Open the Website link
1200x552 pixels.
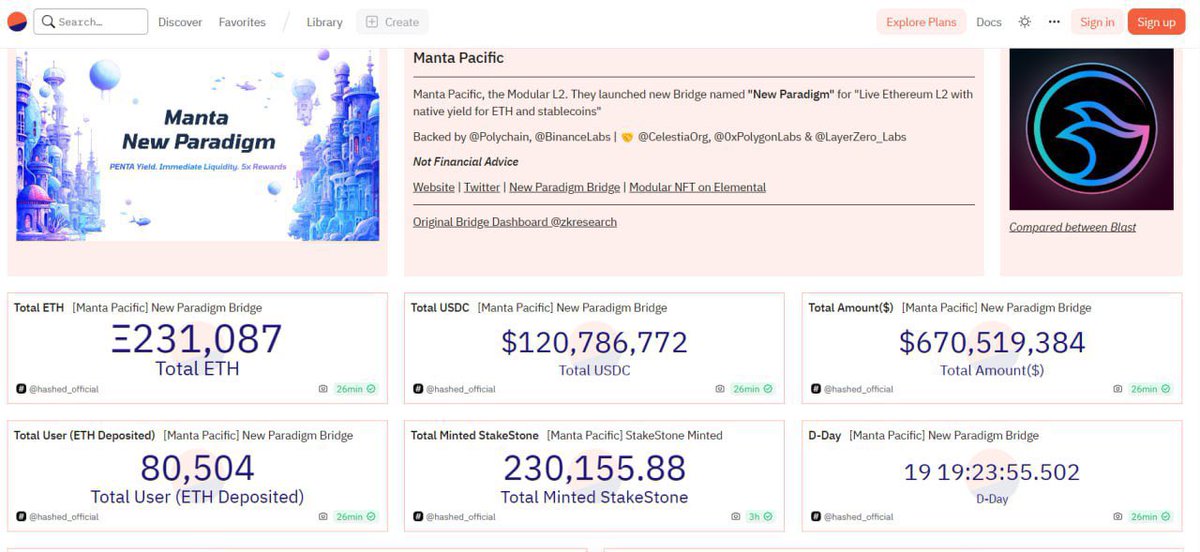click(x=434, y=187)
